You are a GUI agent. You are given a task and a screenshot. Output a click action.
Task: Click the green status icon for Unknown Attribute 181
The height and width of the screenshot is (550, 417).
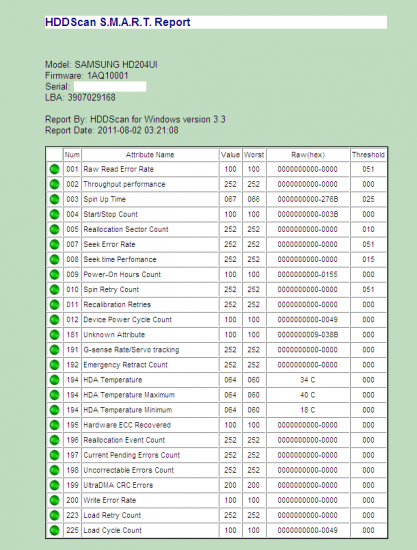click(54, 335)
